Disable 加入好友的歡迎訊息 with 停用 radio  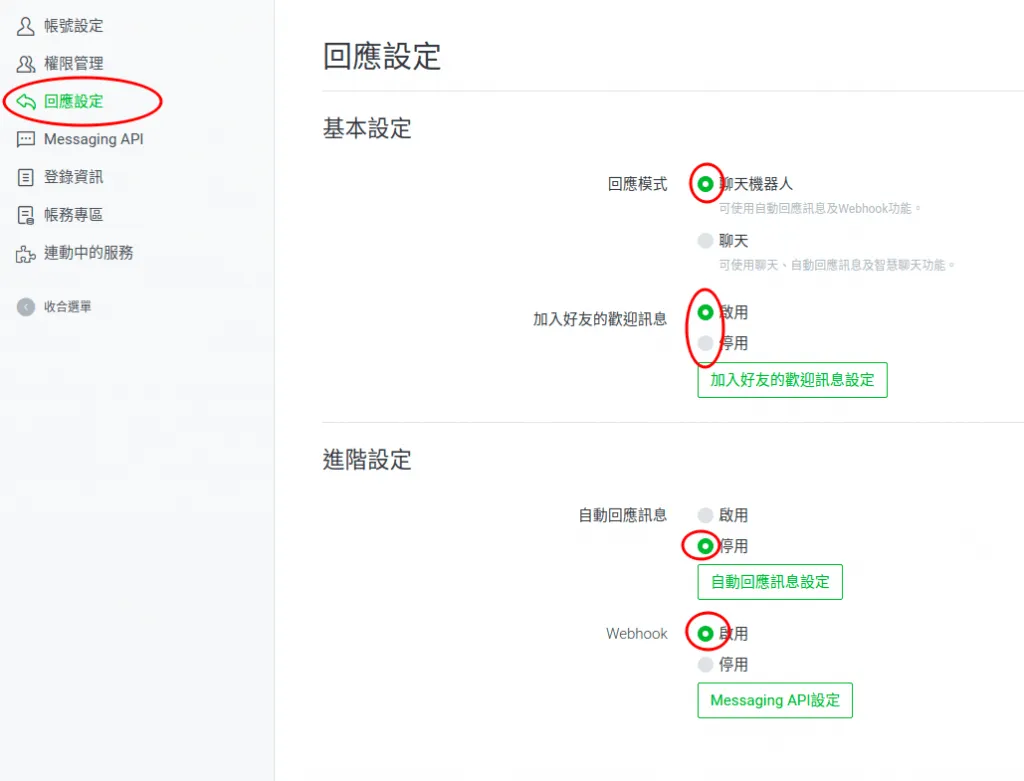(706, 343)
